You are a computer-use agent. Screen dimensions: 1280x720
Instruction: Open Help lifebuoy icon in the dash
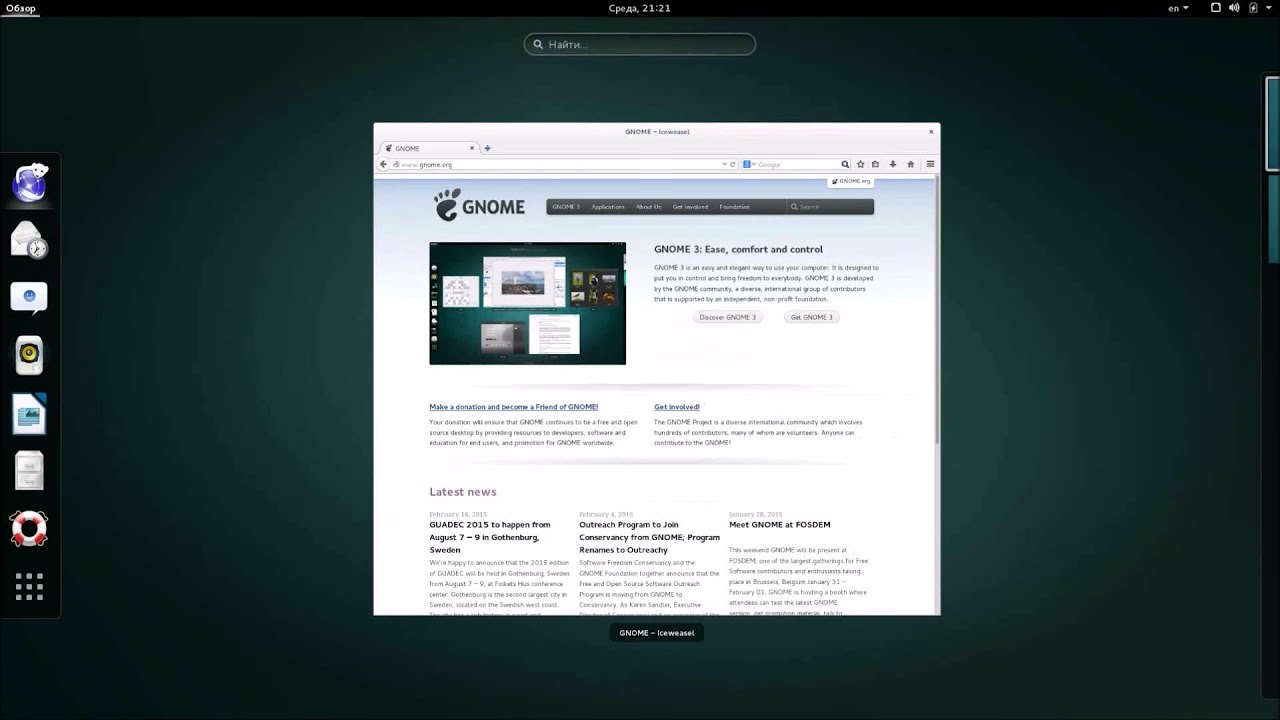point(30,528)
